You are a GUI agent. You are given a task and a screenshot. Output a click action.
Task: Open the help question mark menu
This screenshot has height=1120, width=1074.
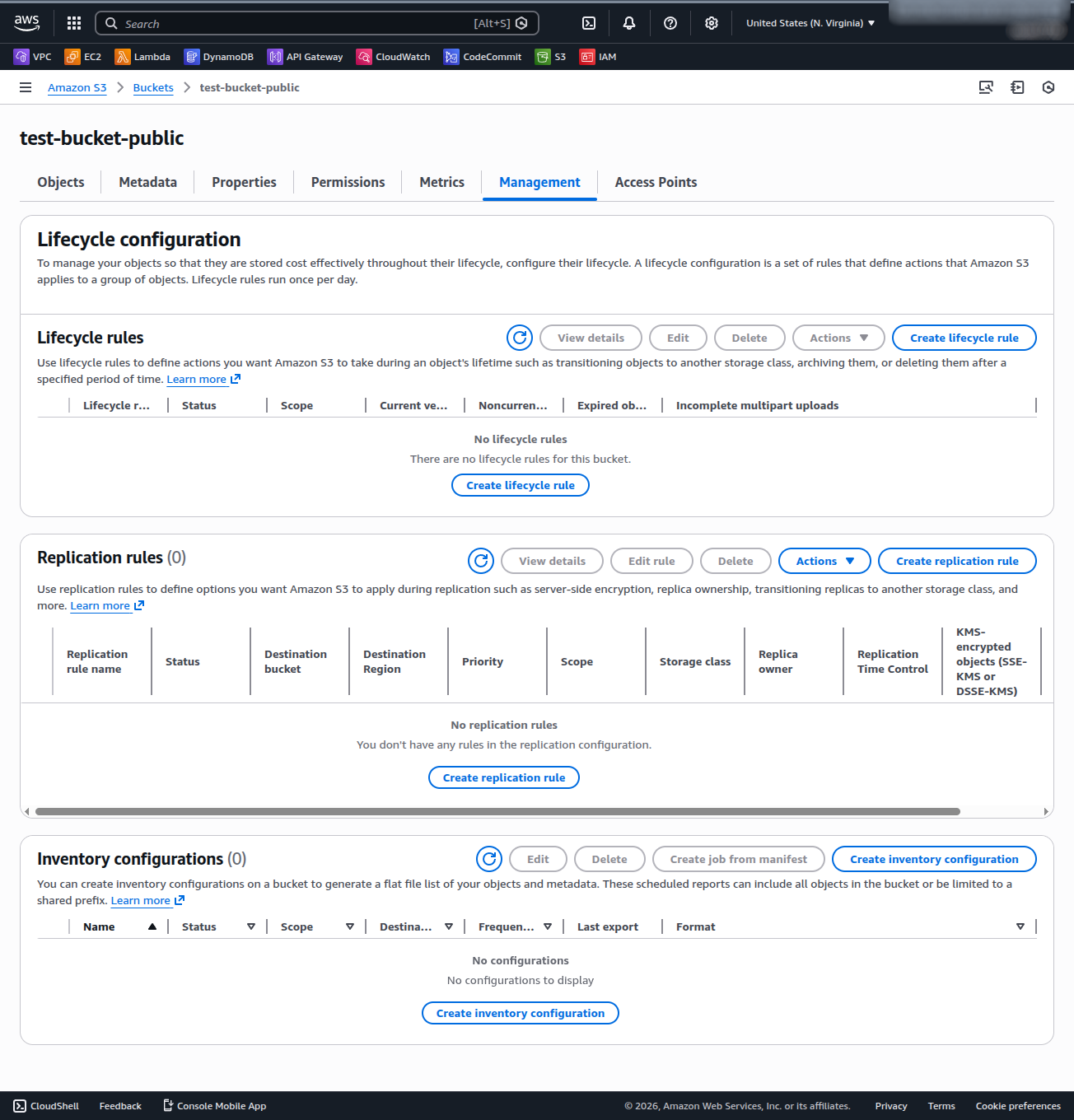click(670, 23)
